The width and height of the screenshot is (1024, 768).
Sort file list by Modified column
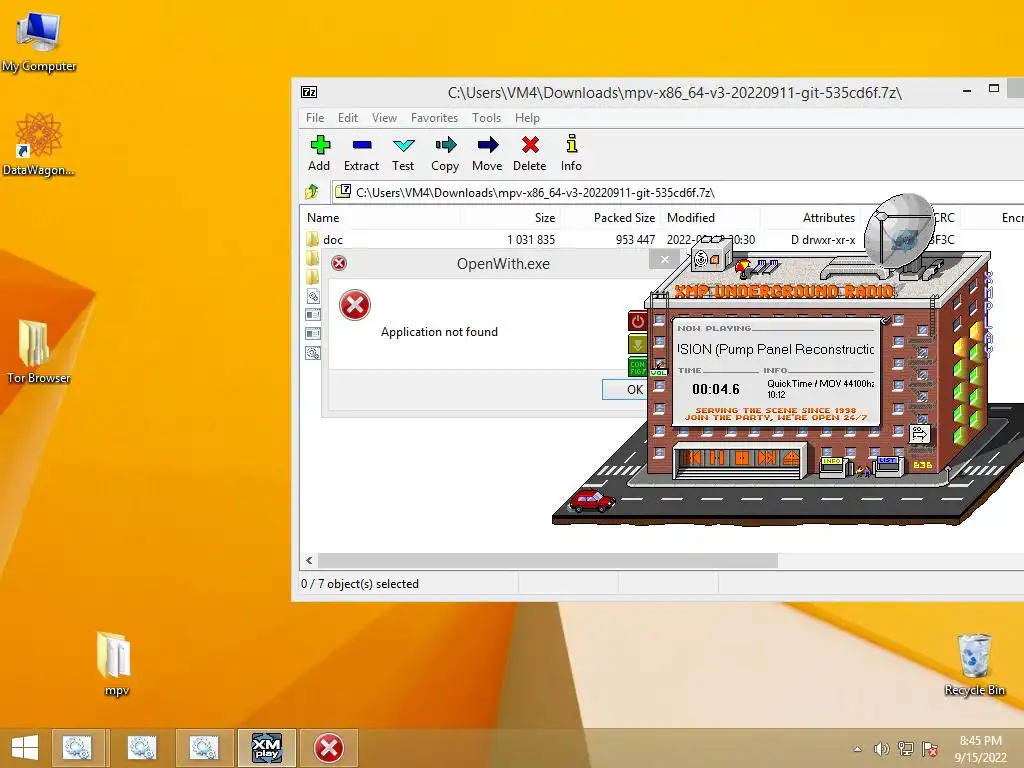click(x=711, y=217)
